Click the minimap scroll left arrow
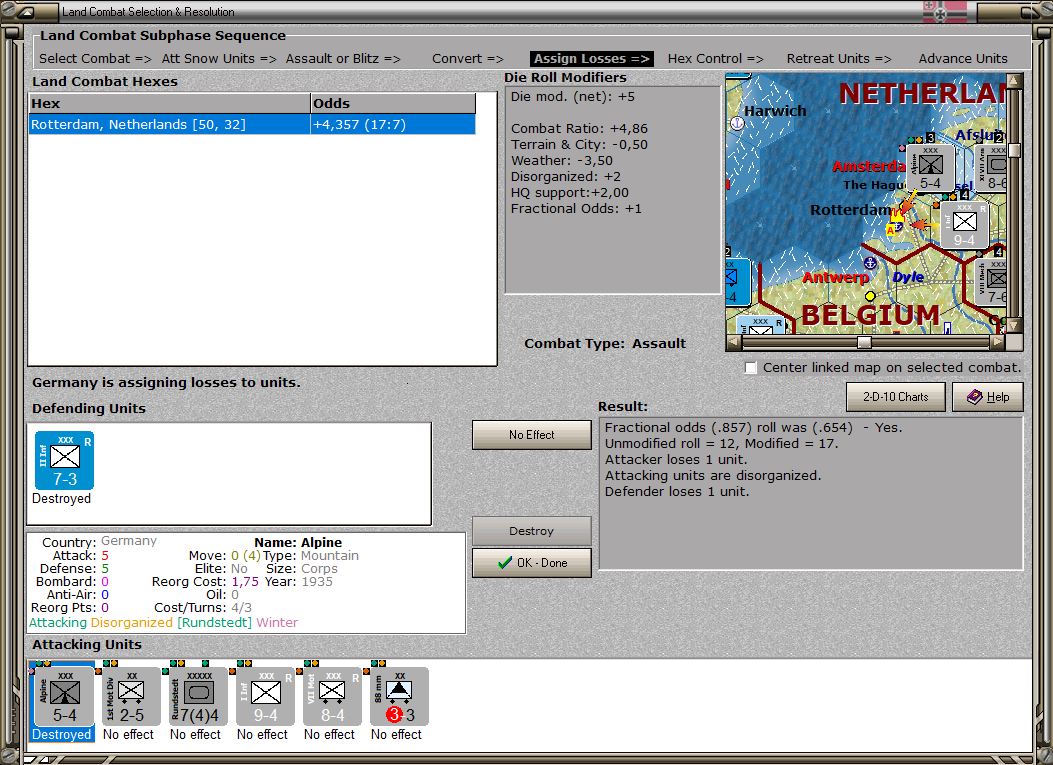The width and height of the screenshot is (1053, 765). tap(734, 343)
